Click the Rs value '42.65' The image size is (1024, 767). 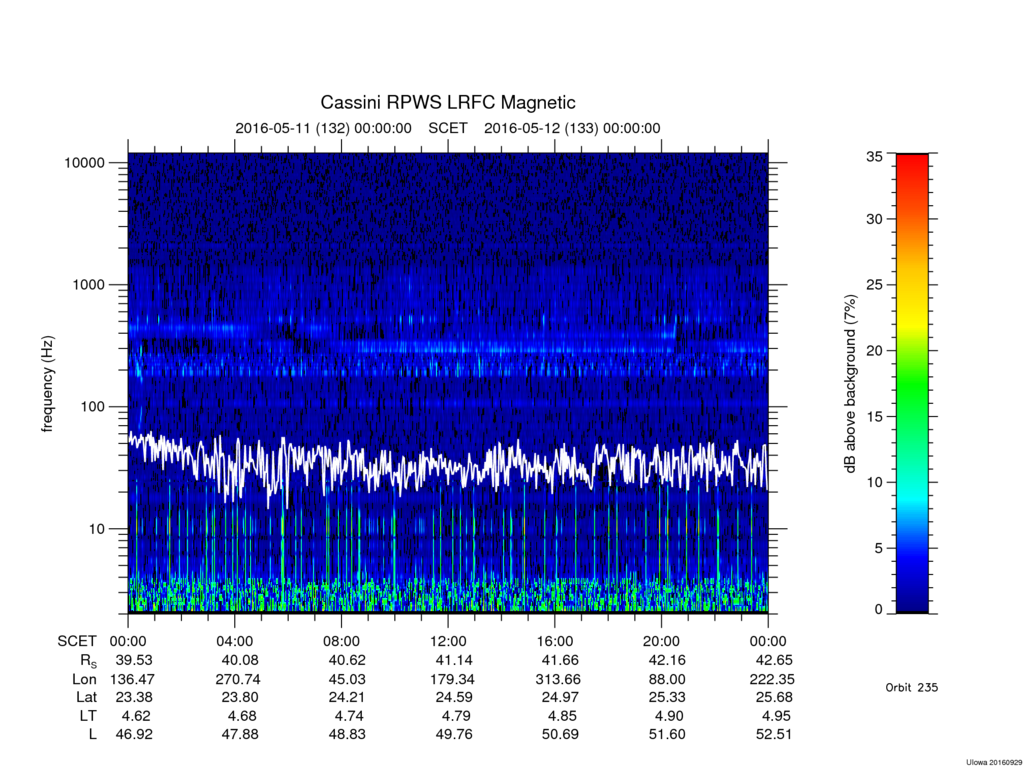[x=774, y=661]
